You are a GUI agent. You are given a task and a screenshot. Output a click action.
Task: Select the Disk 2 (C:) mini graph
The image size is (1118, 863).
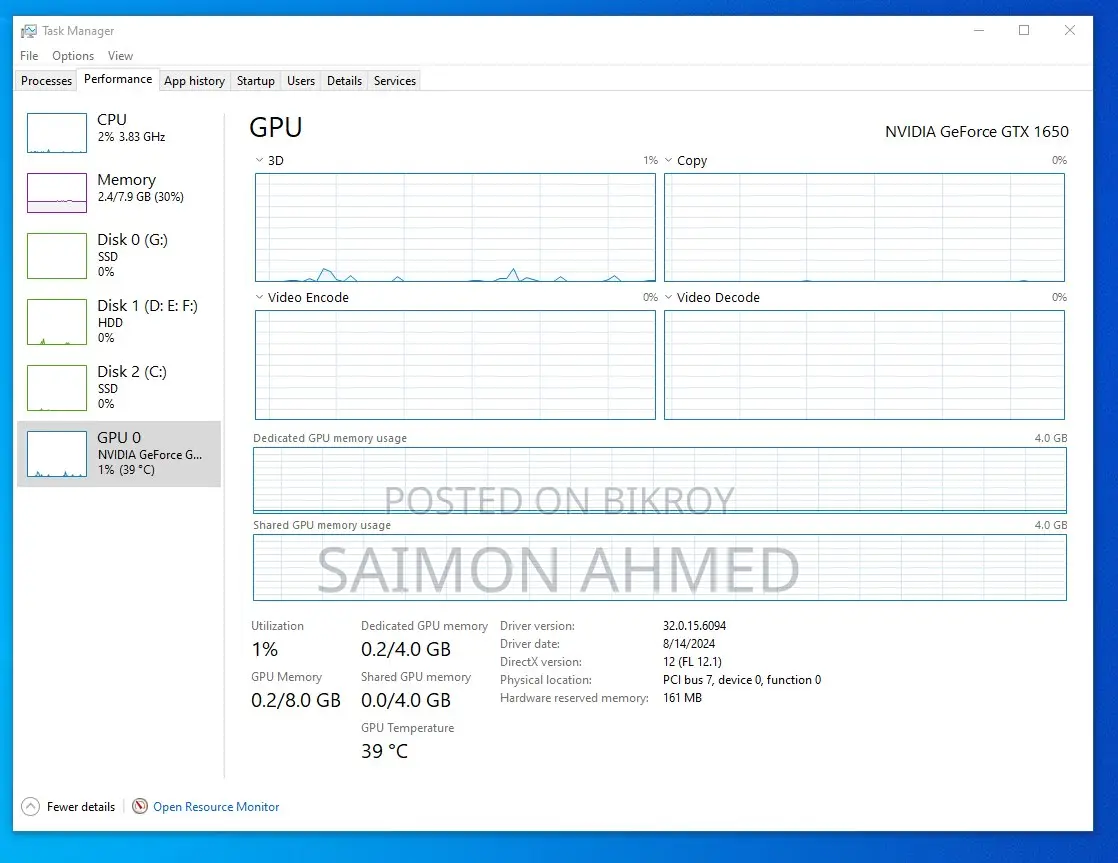[57, 388]
